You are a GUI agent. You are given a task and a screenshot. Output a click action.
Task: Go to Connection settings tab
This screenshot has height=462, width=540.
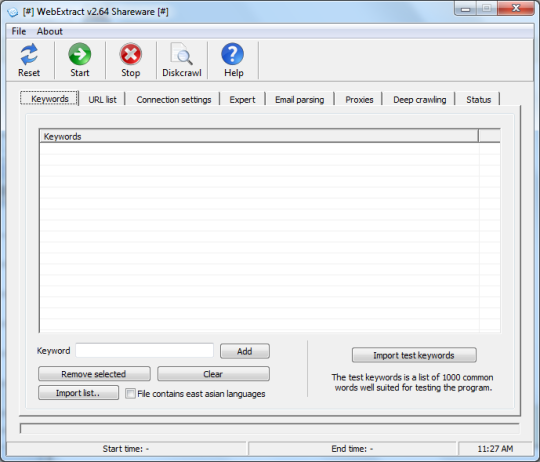tap(174, 99)
